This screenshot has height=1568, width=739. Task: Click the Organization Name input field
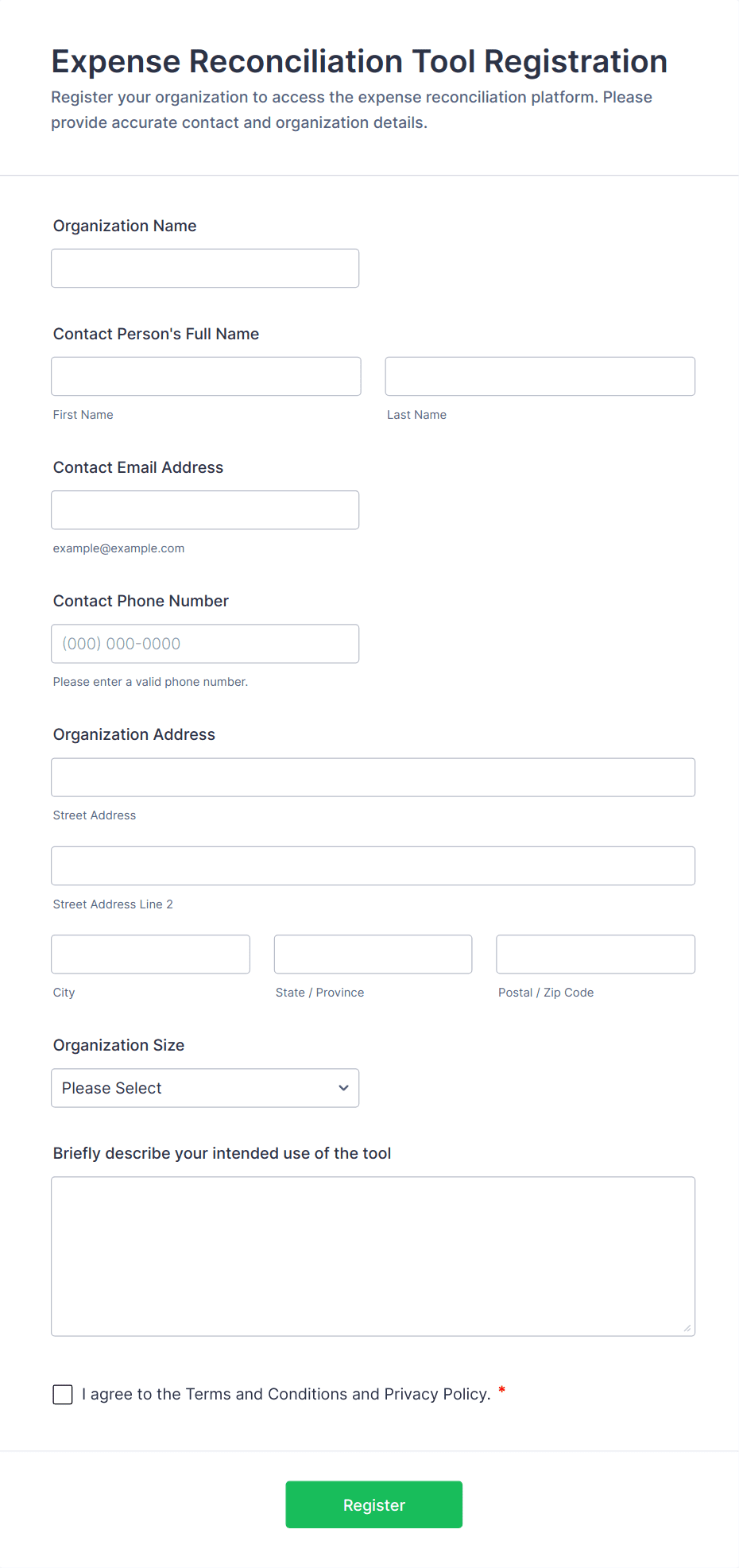click(204, 268)
